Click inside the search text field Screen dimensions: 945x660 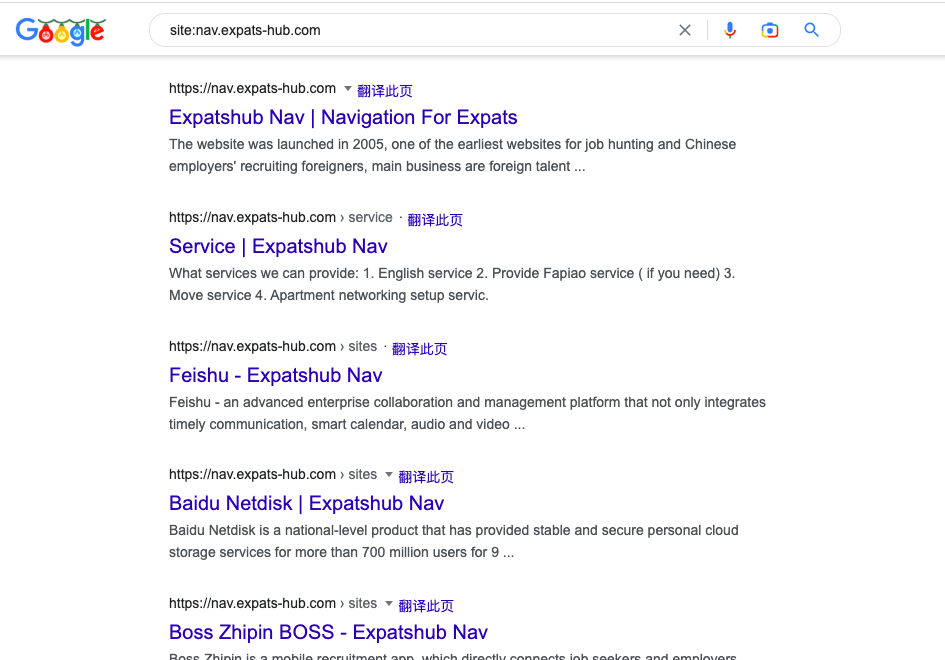pyautogui.click(x=416, y=30)
